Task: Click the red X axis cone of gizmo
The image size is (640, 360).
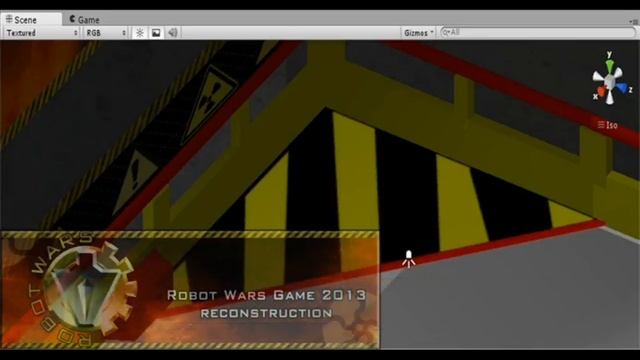Action: tap(601, 90)
